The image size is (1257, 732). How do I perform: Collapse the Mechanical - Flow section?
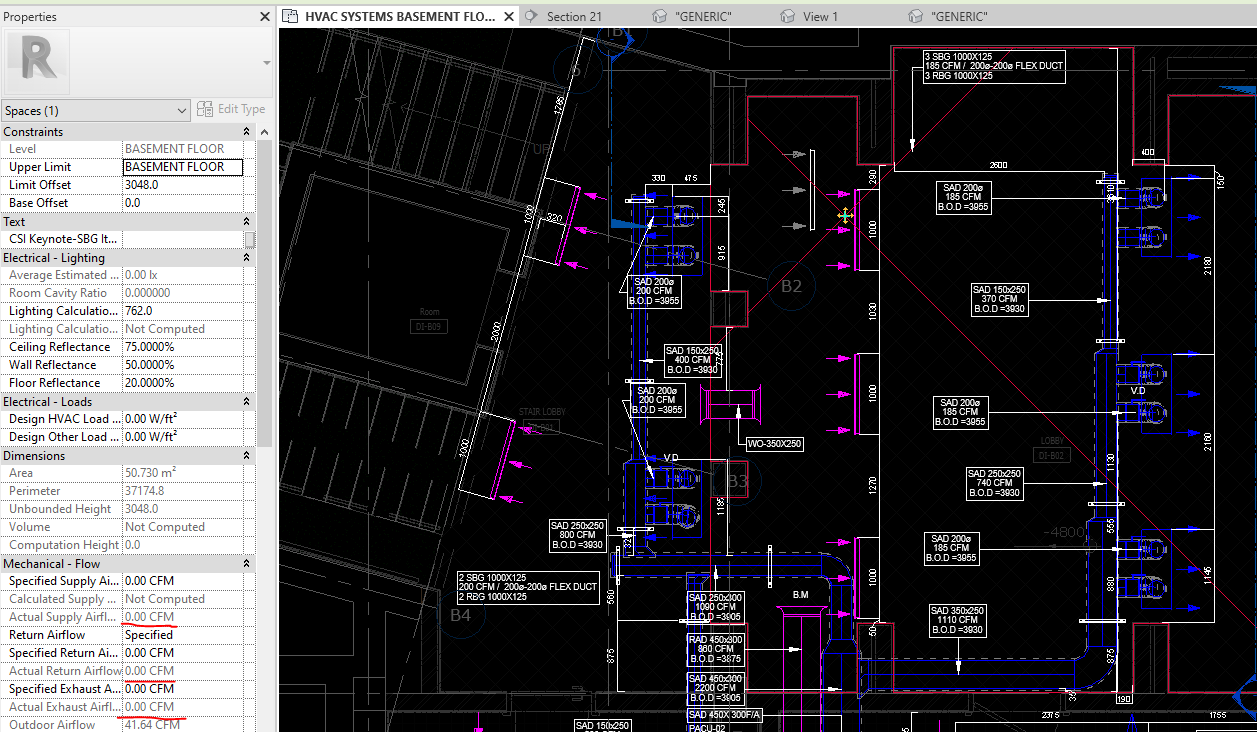(247, 562)
